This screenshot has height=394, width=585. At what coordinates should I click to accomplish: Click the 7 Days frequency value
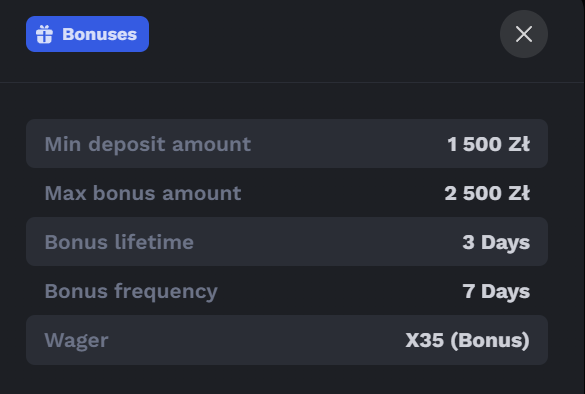tap(496, 292)
